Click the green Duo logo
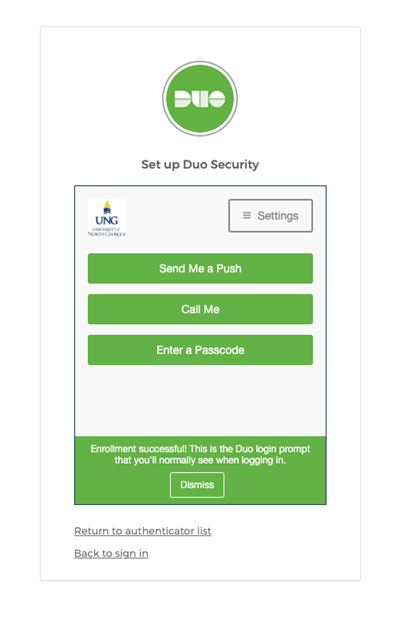The image size is (396, 624). [x=200, y=99]
